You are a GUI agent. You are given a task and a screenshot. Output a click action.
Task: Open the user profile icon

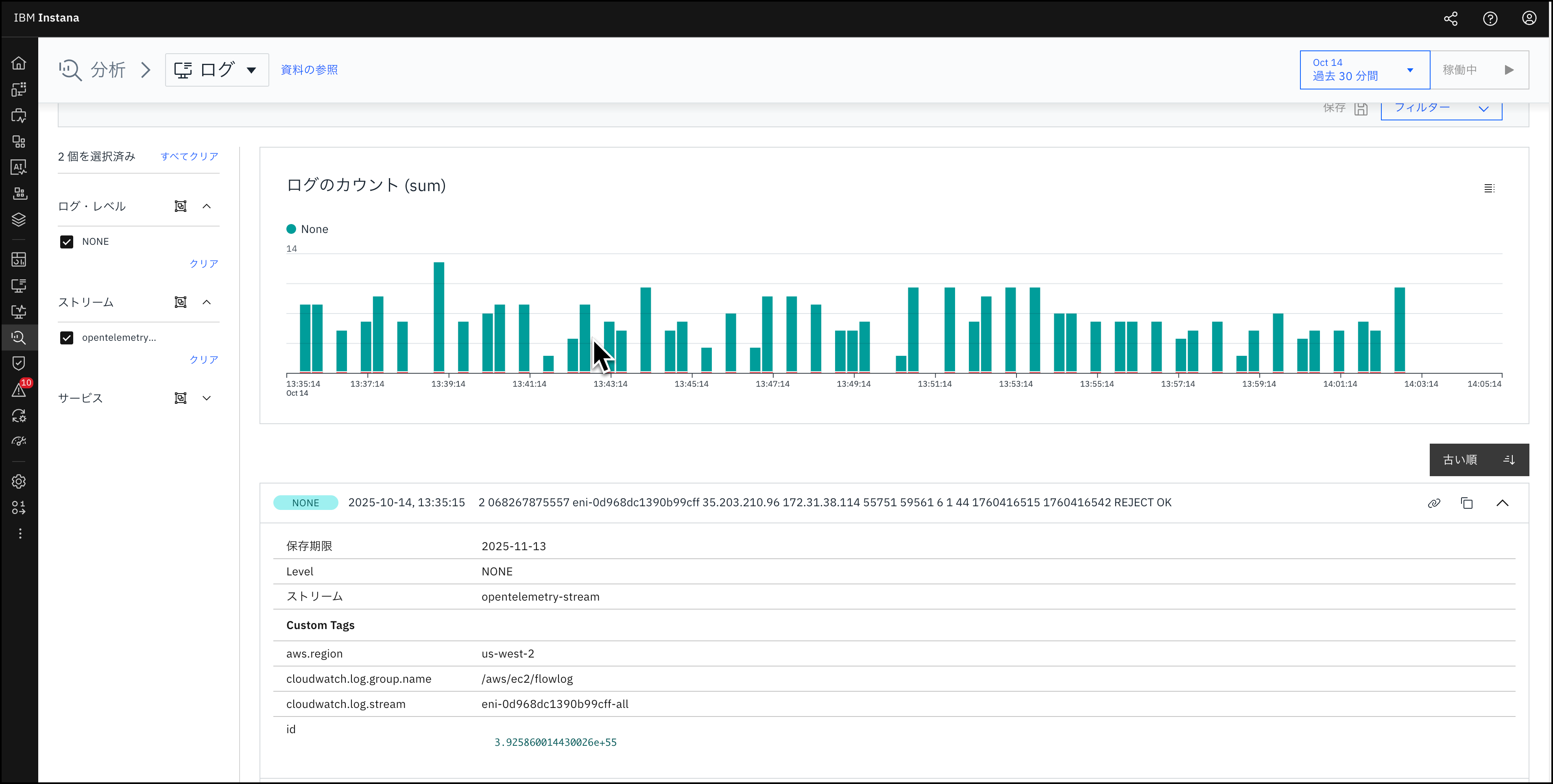(x=1529, y=19)
